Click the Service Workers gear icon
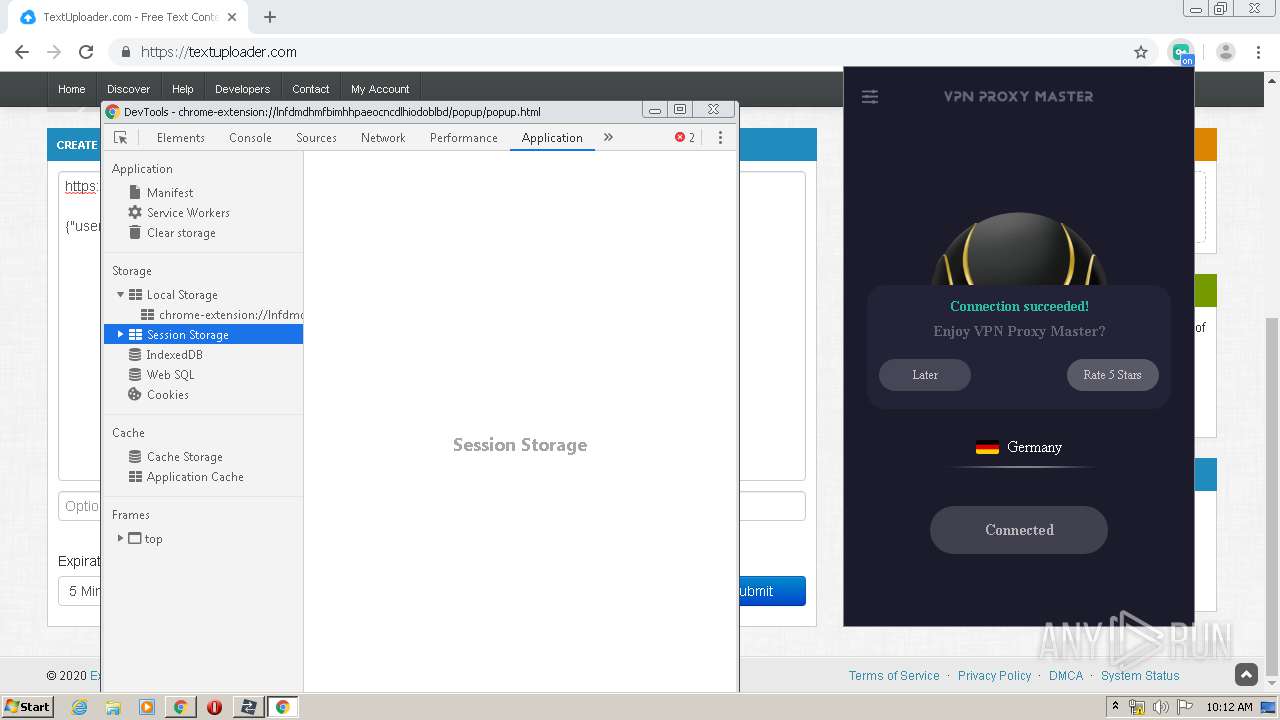The image size is (1280, 720). pyautogui.click(x=135, y=213)
